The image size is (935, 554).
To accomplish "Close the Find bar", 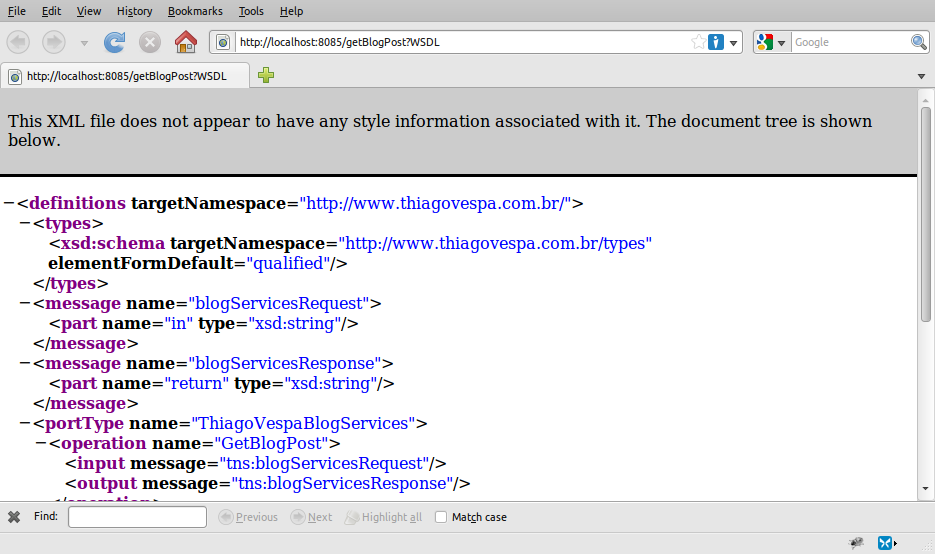I will pyautogui.click(x=14, y=517).
